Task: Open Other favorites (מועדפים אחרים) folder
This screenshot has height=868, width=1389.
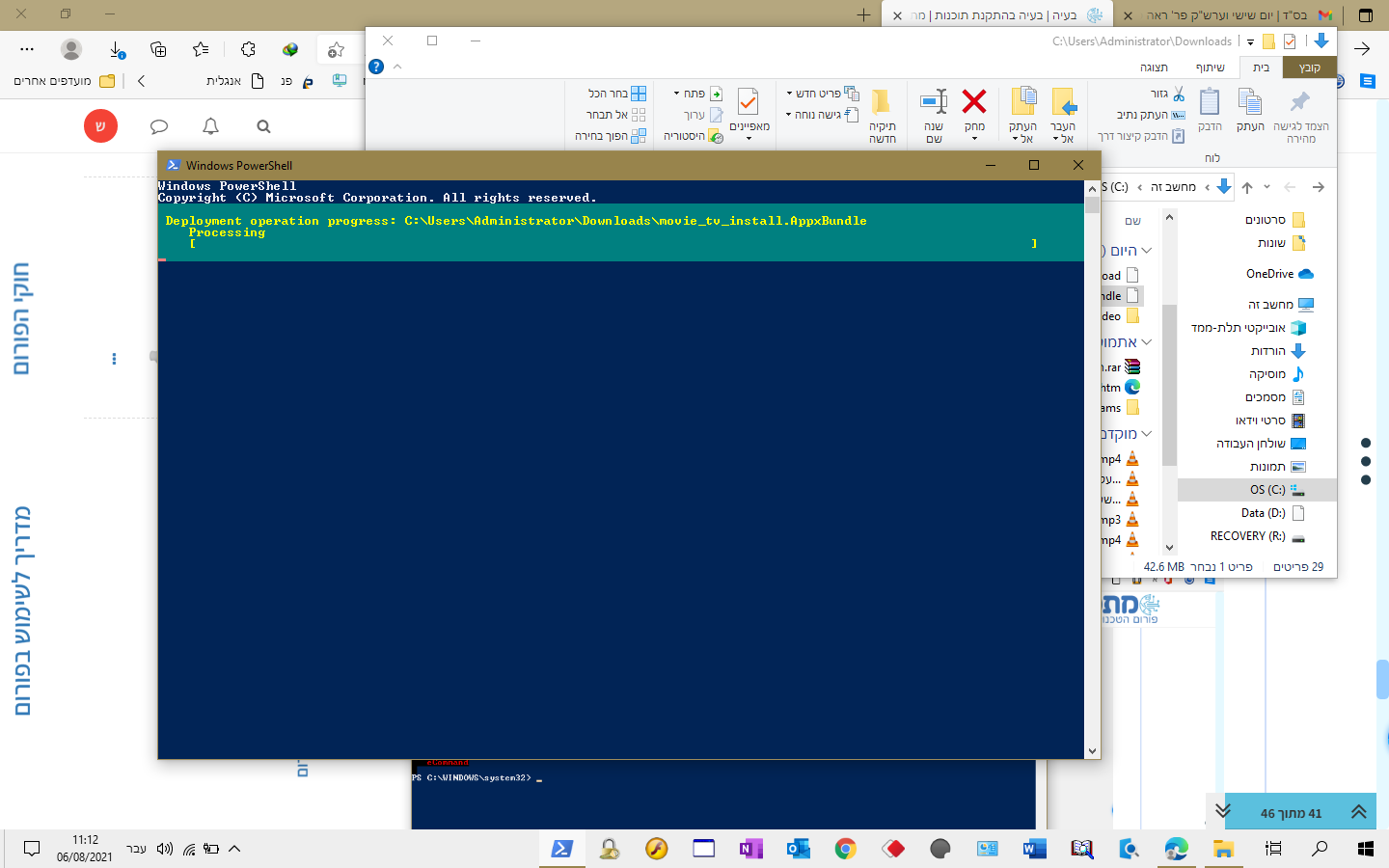Action: click(64, 81)
